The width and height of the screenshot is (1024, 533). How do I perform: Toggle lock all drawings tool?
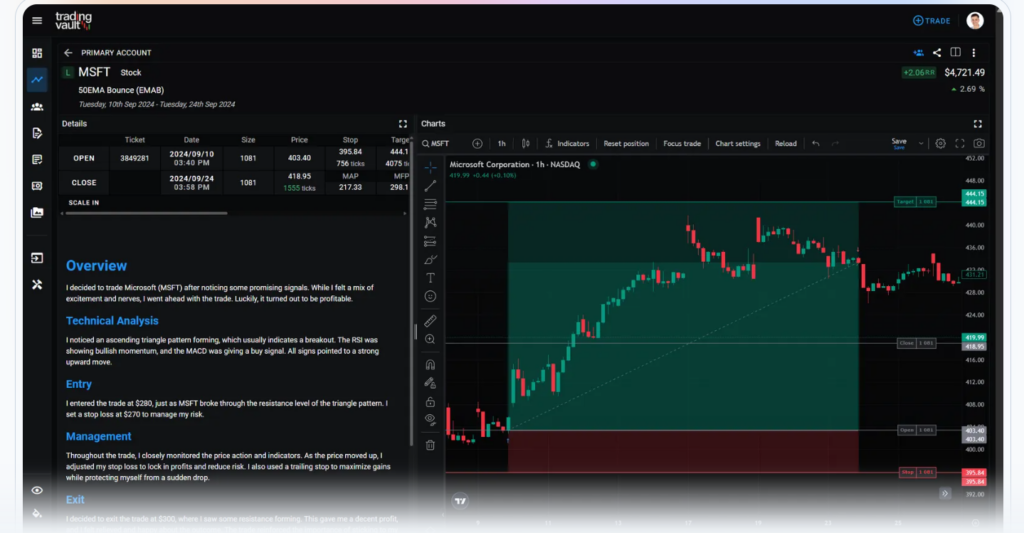(x=431, y=402)
